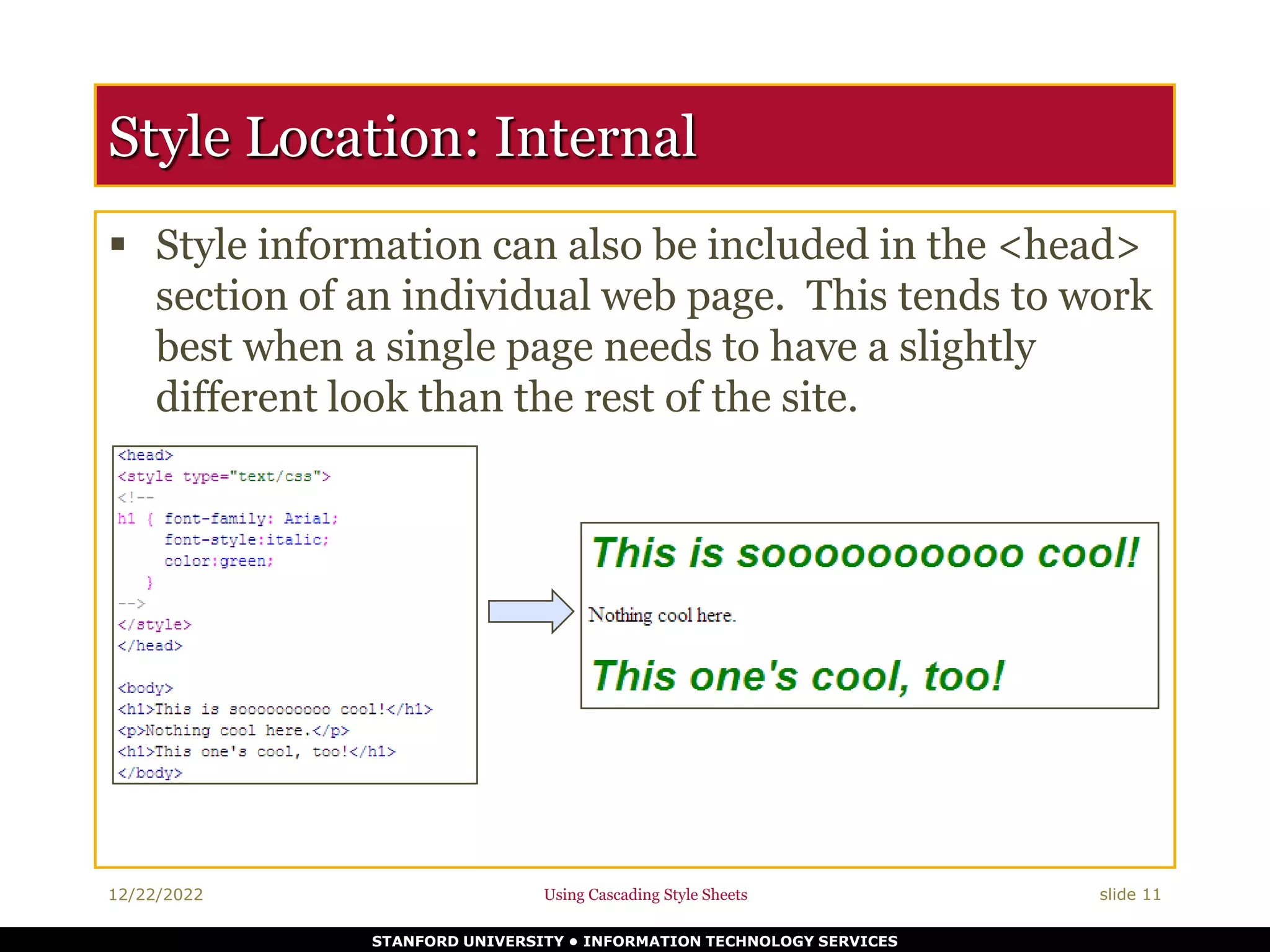
Task: Click the 'h1 { font-family: Arial;' code line
Action: (x=228, y=519)
